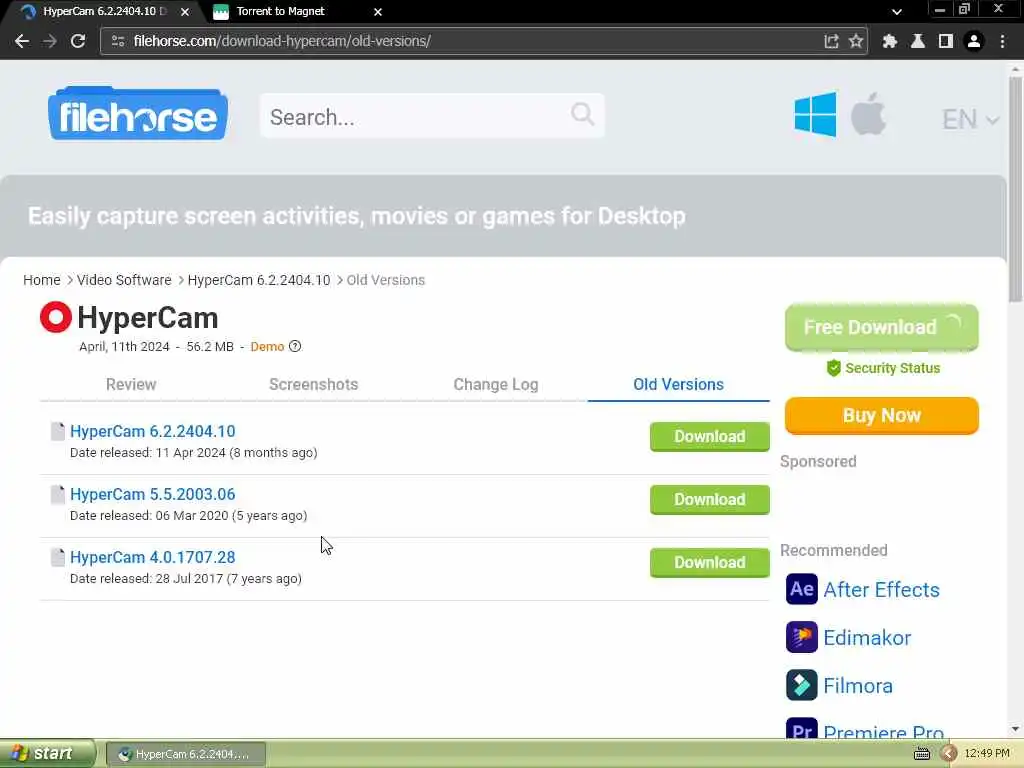
Task: Click the Demo help question mark icon
Action: pyautogui.click(x=295, y=346)
